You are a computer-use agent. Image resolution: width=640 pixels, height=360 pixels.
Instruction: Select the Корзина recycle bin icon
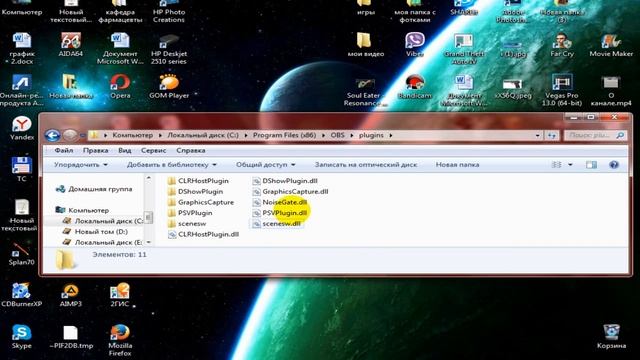pyautogui.click(x=611, y=337)
